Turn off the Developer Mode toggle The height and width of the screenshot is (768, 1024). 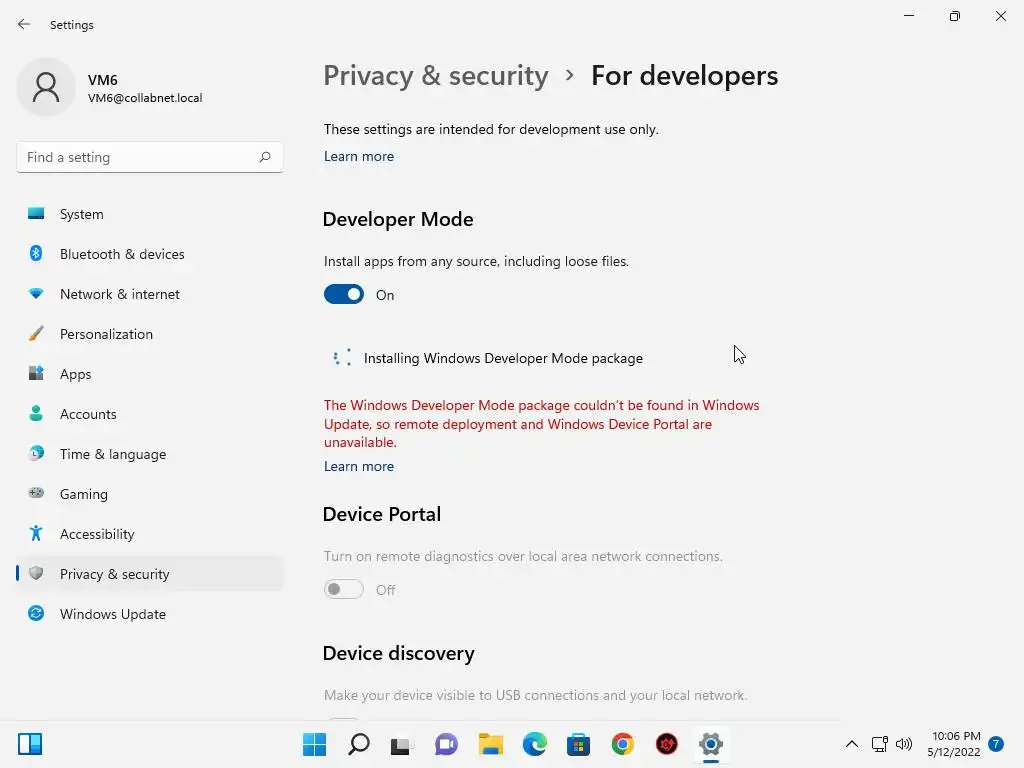(x=344, y=295)
